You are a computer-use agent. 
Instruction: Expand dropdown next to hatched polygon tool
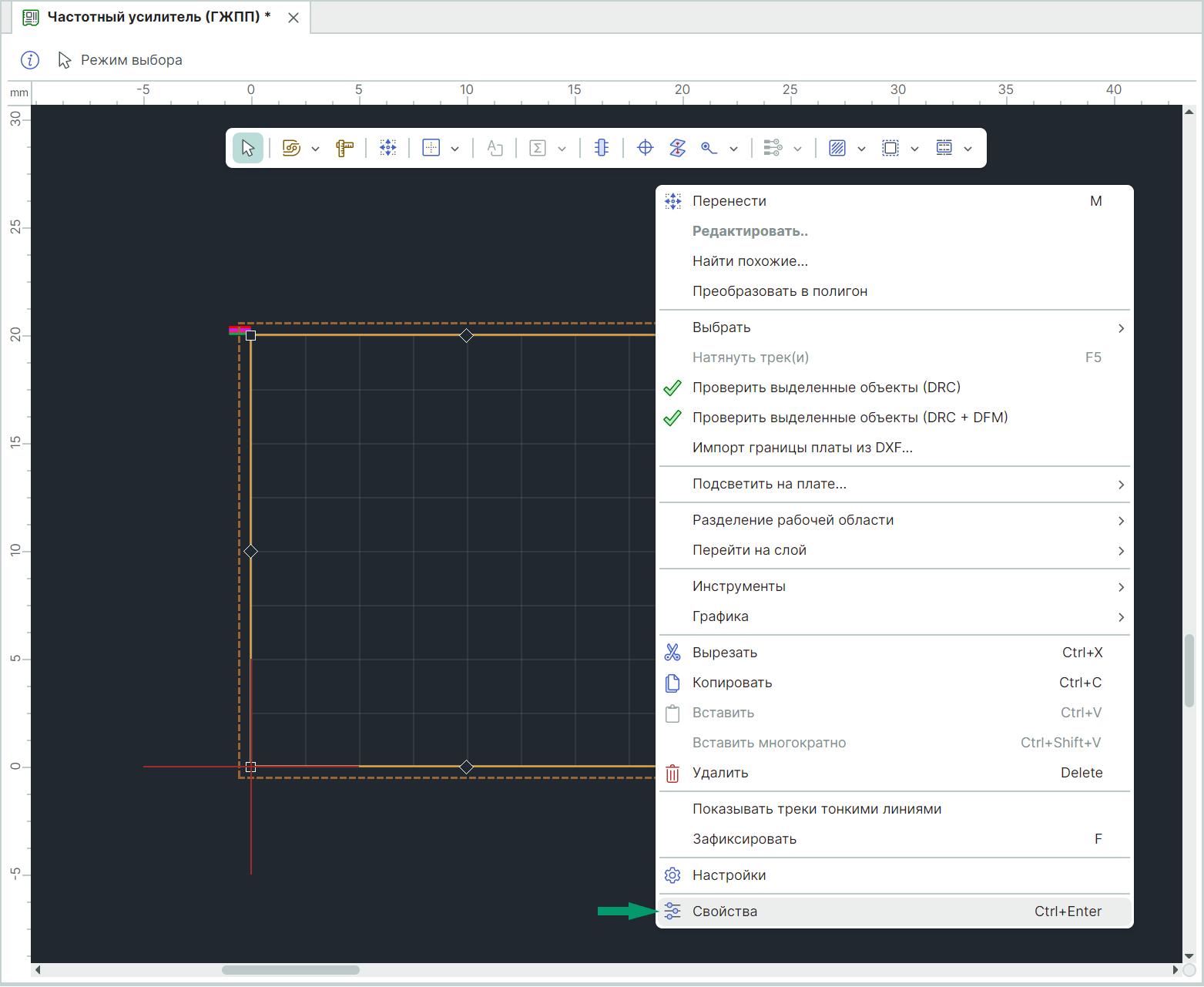[x=861, y=149]
